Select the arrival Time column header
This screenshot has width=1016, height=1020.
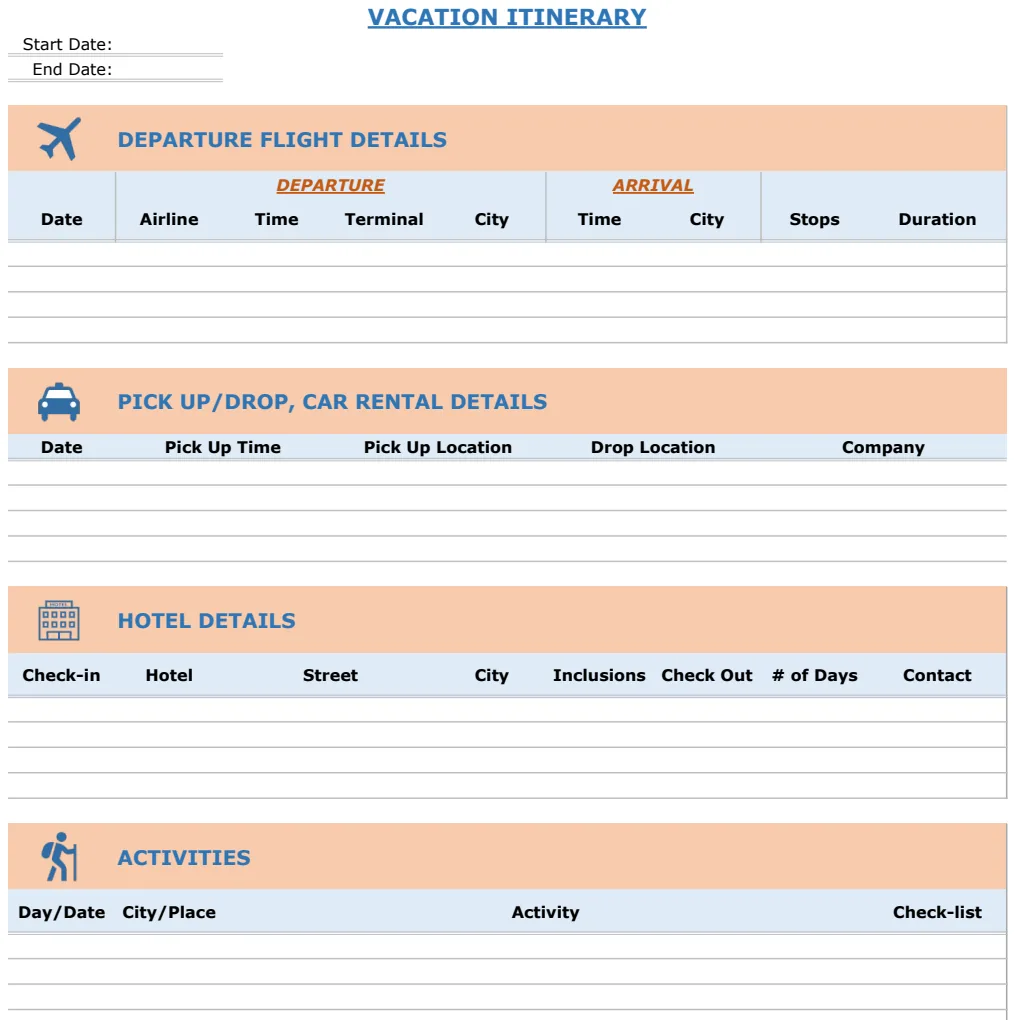pyautogui.click(x=599, y=219)
